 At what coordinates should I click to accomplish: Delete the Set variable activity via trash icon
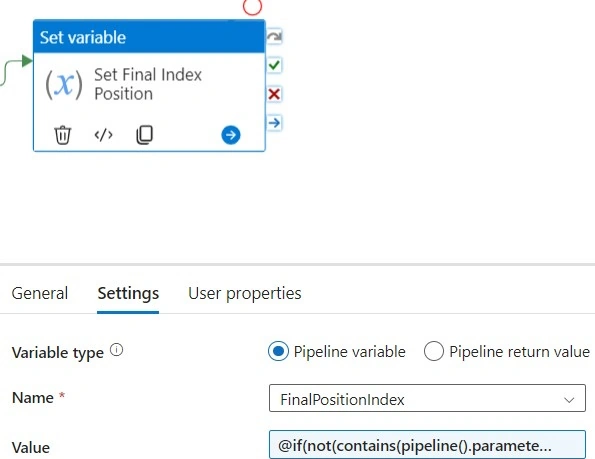click(63, 135)
